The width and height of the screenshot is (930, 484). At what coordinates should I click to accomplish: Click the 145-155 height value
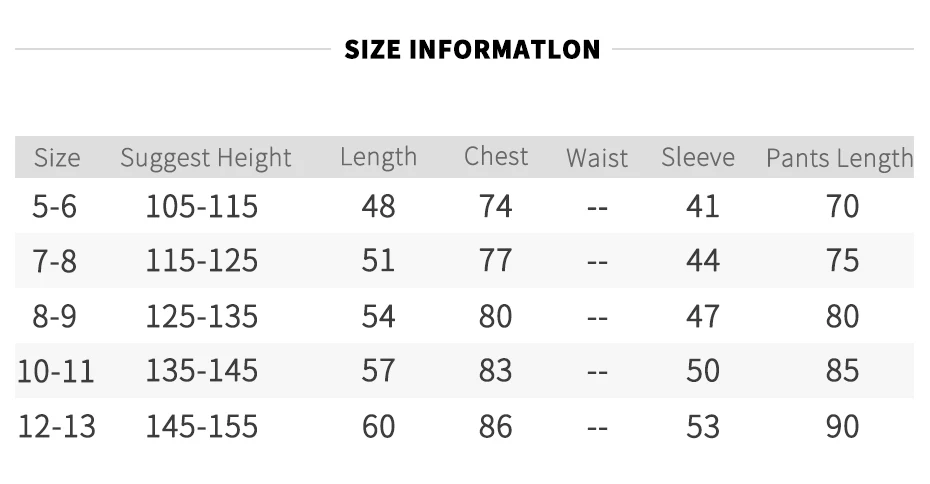coord(202,426)
